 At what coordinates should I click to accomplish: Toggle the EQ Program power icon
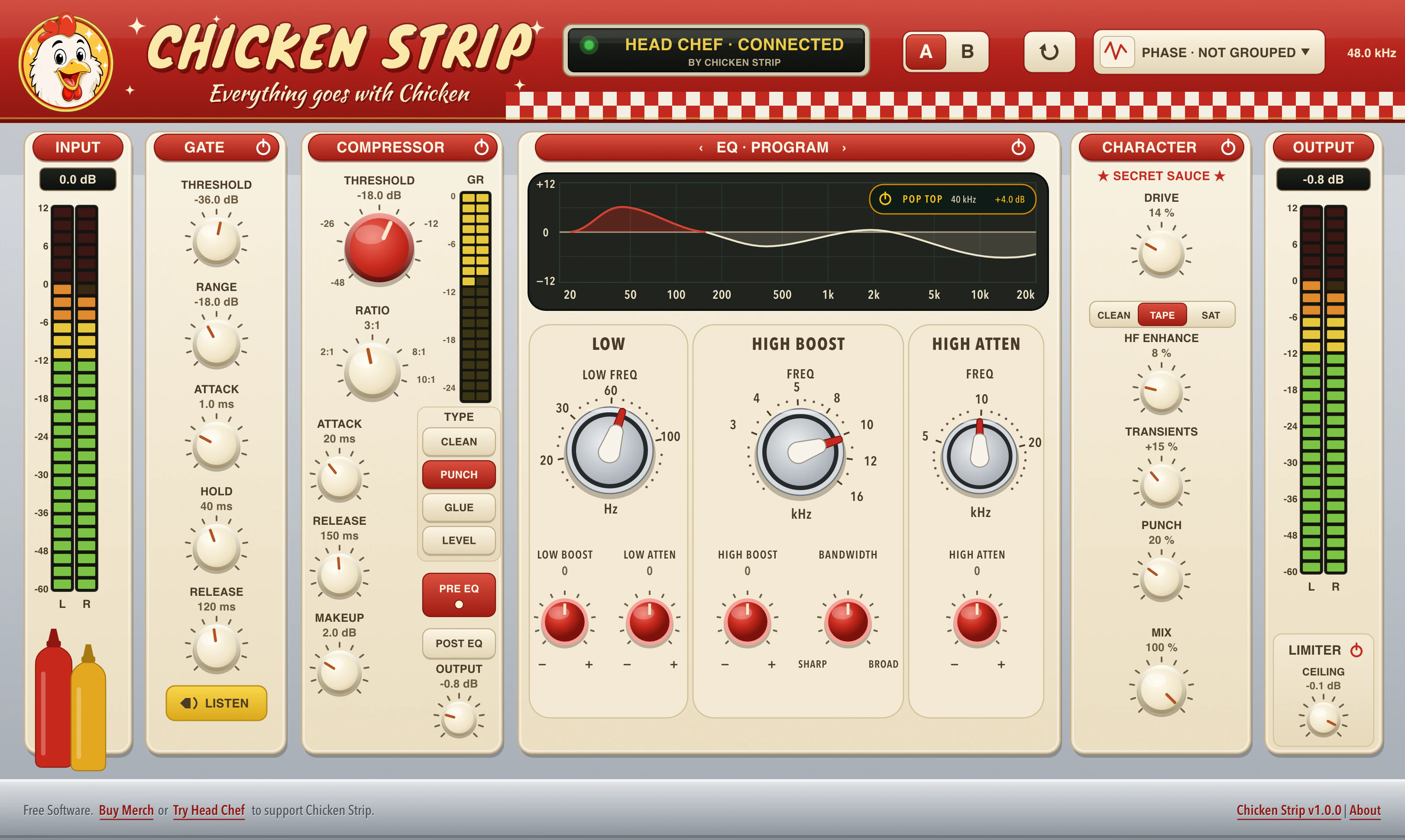tap(1018, 147)
